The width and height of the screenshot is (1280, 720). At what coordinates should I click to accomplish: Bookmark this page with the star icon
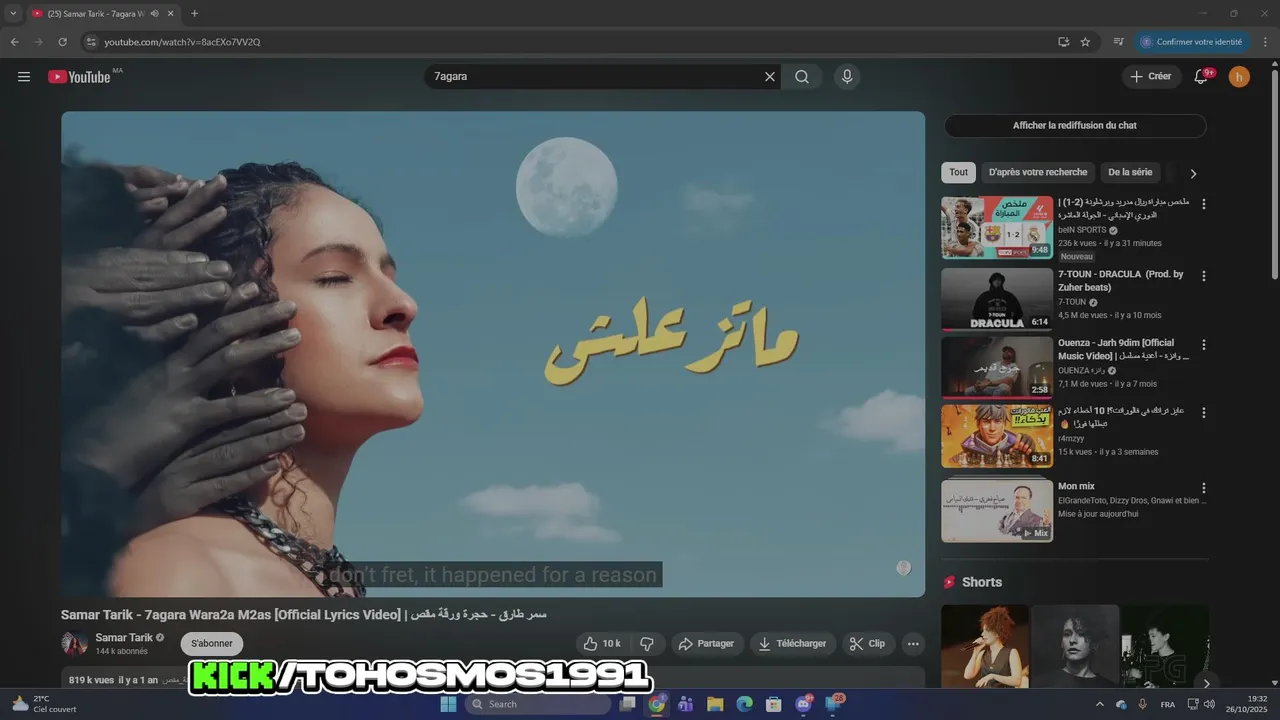click(x=1085, y=42)
